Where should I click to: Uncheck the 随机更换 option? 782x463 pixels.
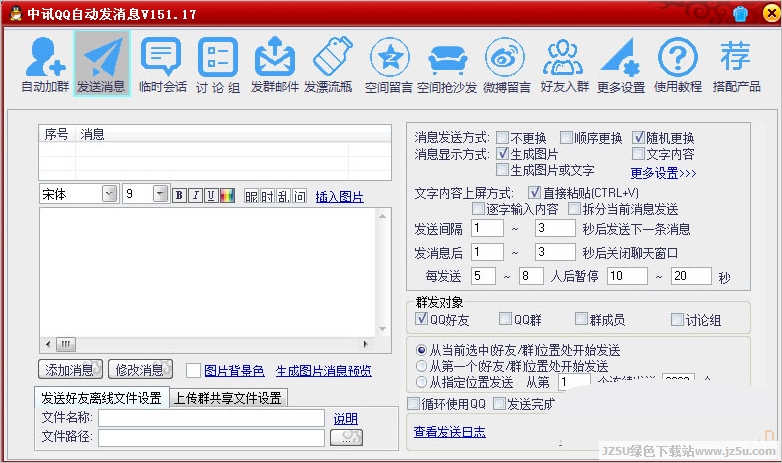tap(638, 137)
